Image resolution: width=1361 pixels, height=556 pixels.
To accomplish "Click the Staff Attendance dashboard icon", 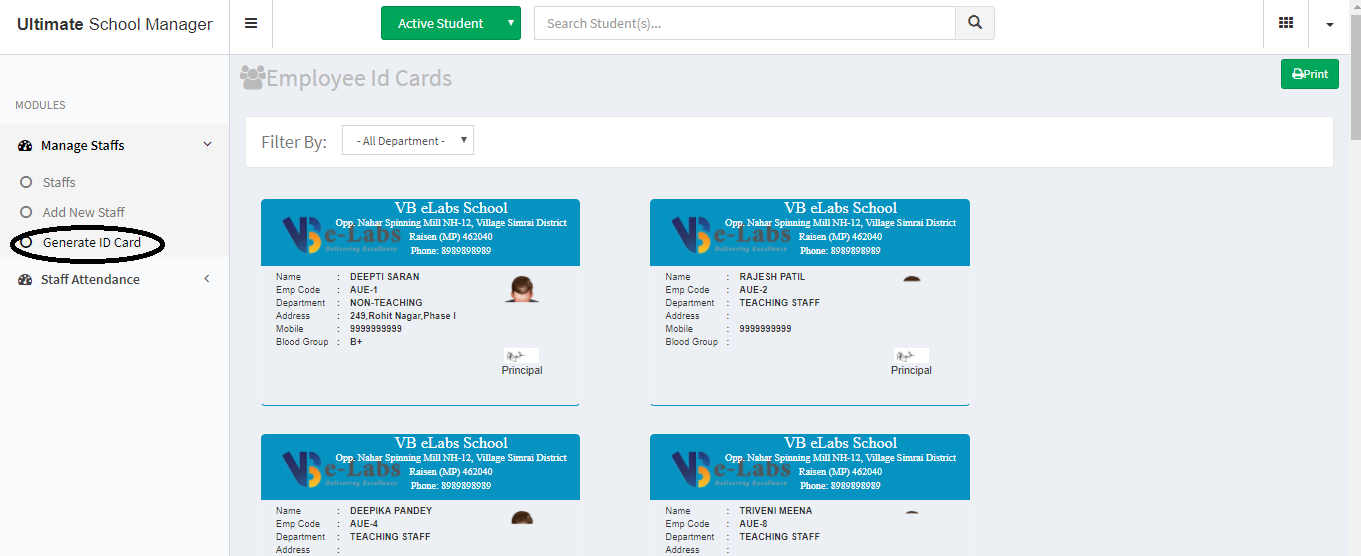I will coord(26,280).
